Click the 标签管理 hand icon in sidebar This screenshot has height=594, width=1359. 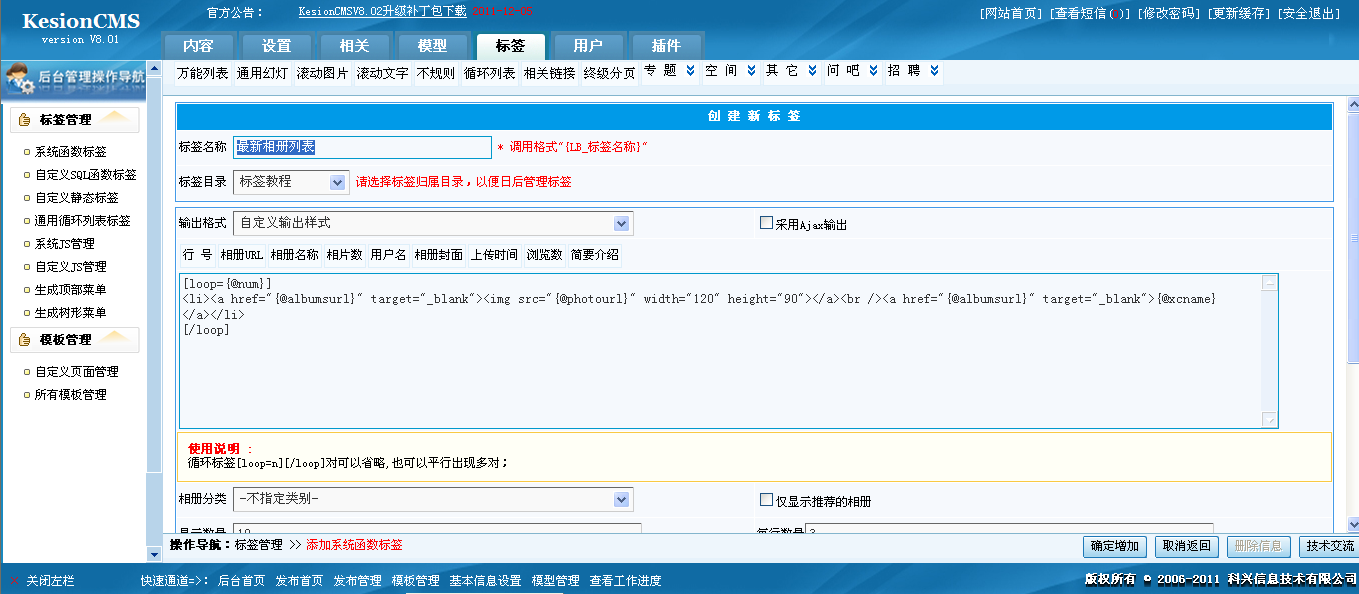point(24,120)
